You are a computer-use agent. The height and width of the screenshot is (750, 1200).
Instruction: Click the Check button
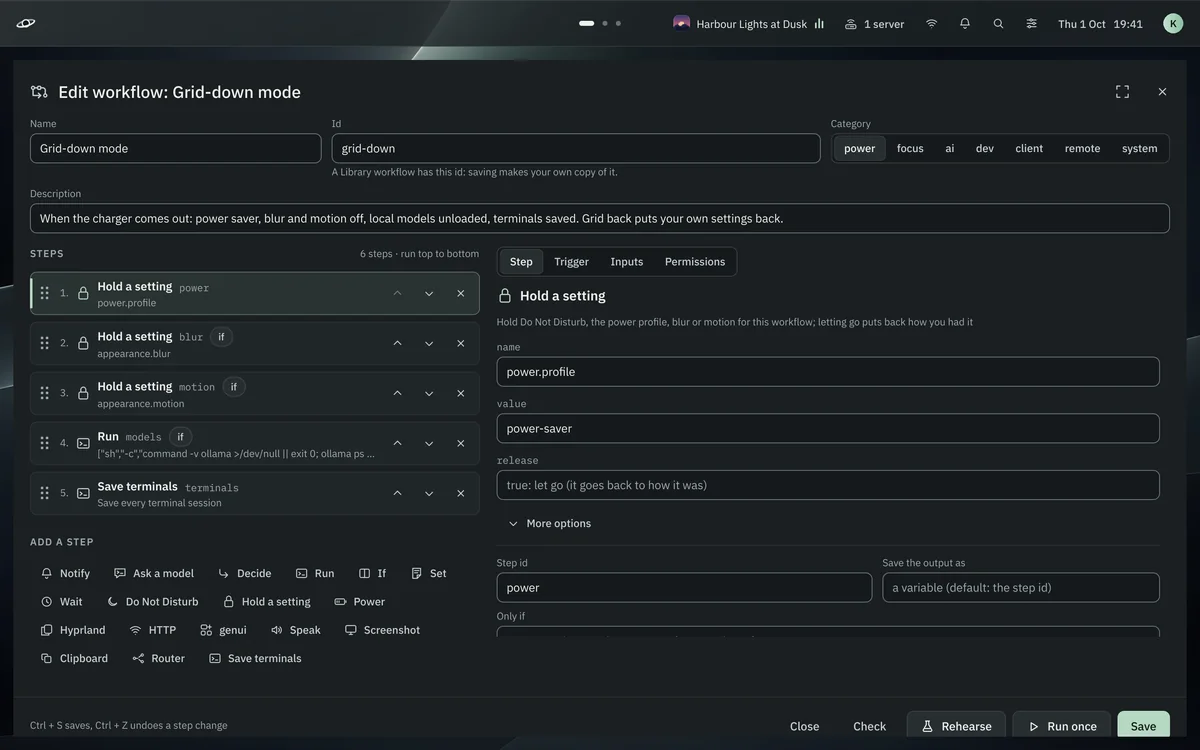869,726
